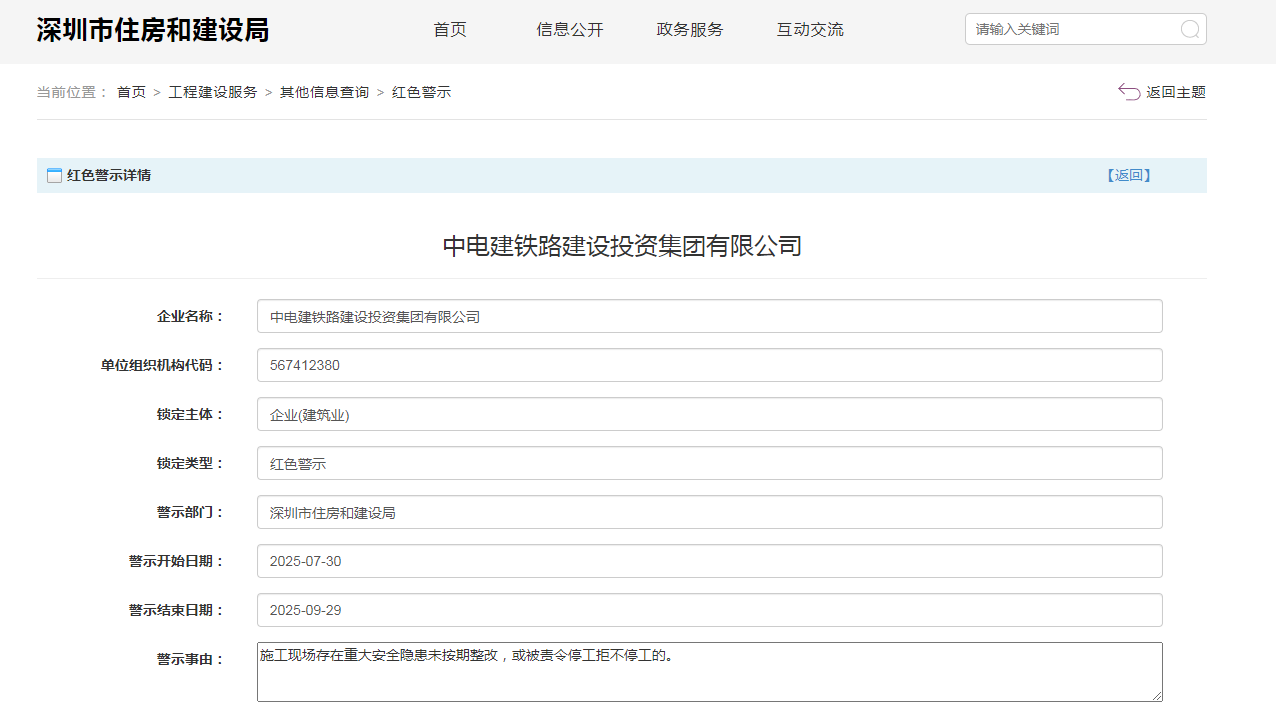1276x719 pixels.
Task: Click the 警示结束日期 field with 2025-09-29
Action: pos(710,610)
